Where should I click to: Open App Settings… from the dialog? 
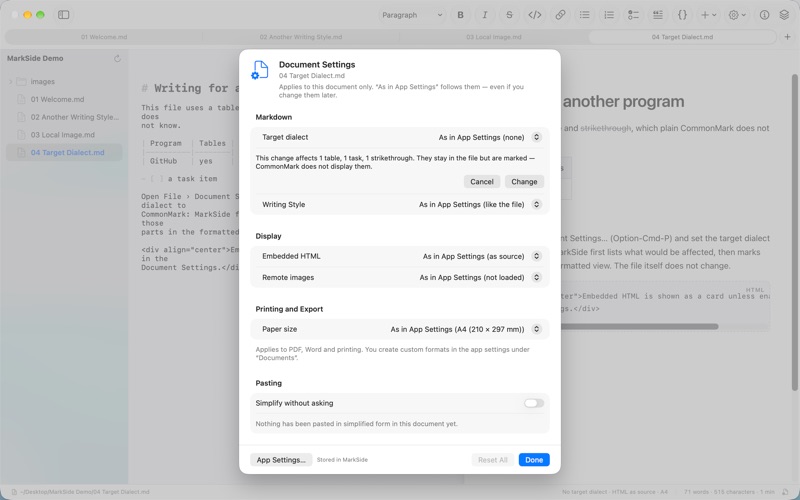click(281, 460)
